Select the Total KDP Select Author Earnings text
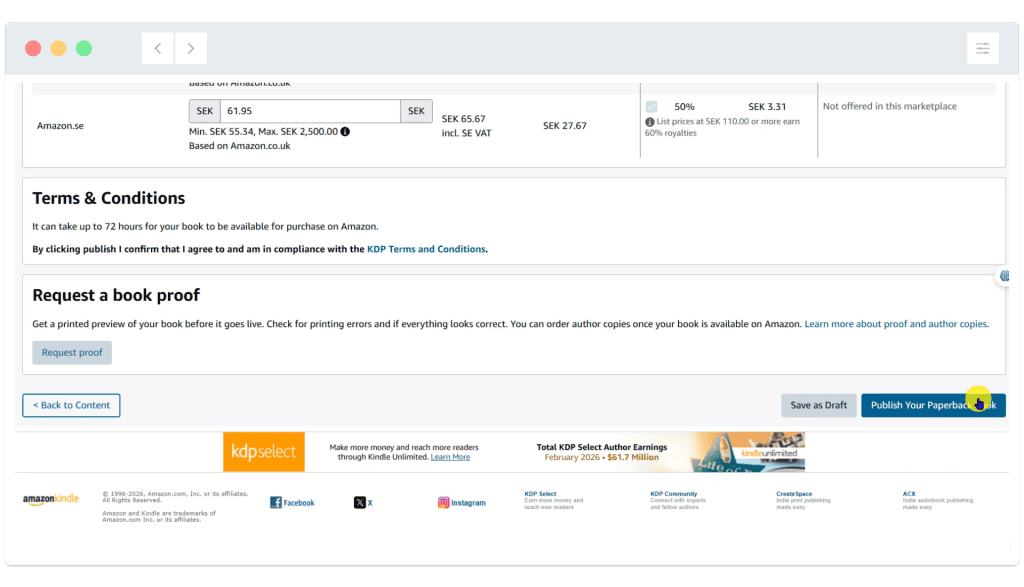Viewport: 1024px width, 587px height. [x=601, y=447]
